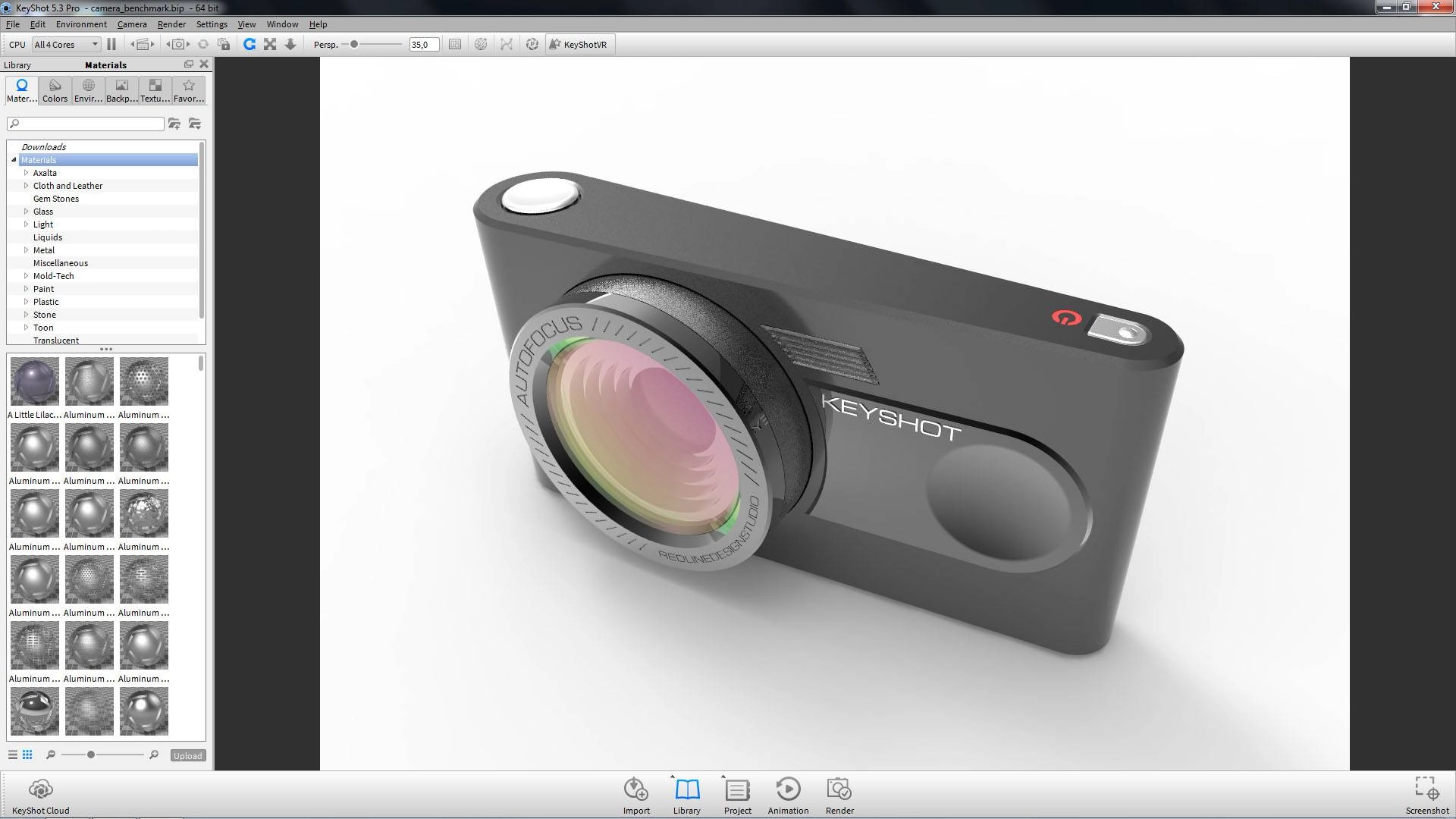This screenshot has height=819, width=1456.
Task: Select the A Little Lilac material thumbnail
Action: [35, 381]
